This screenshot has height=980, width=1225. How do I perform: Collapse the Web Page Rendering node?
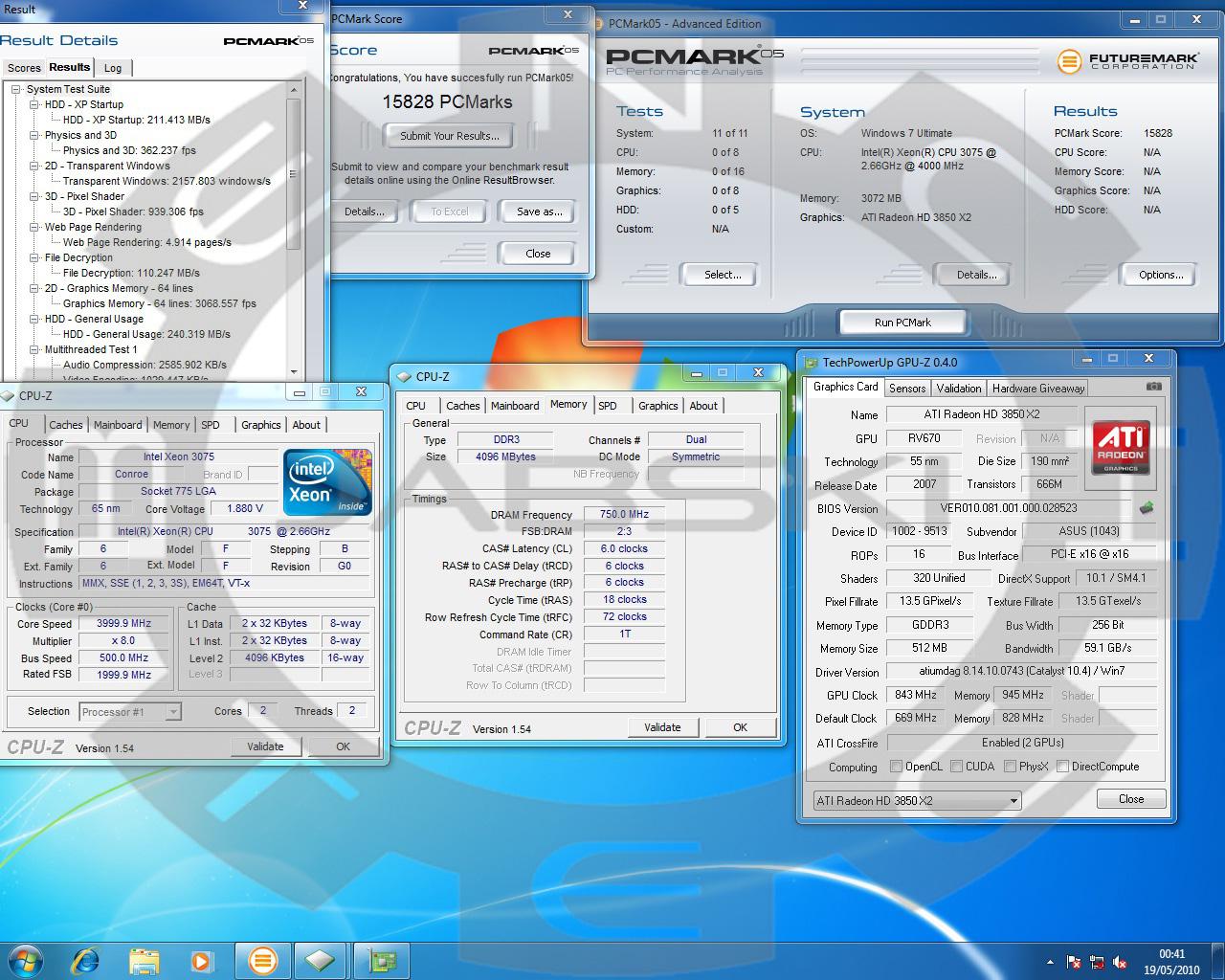tap(34, 227)
